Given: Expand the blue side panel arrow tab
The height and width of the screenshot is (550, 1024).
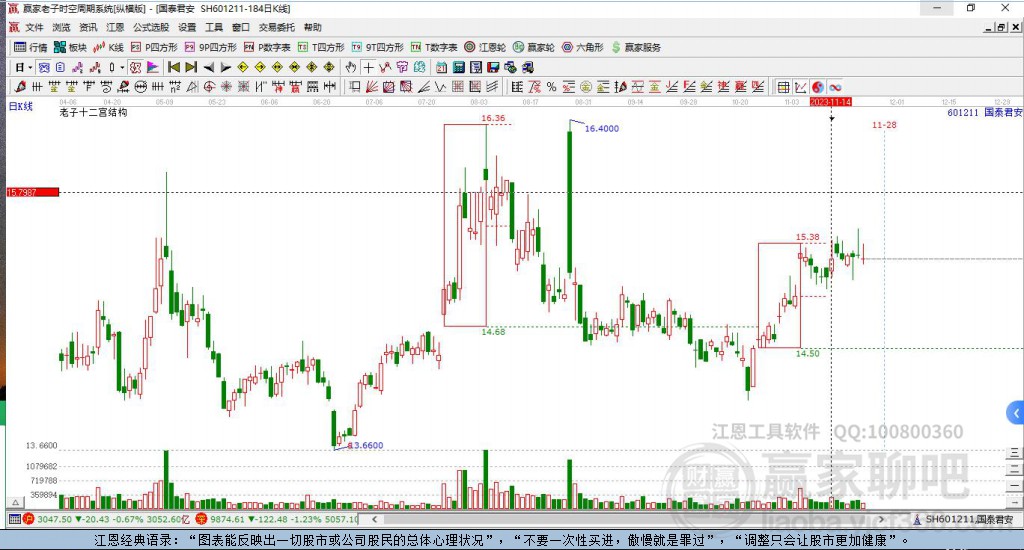Looking at the screenshot, I should pyautogui.click(x=1016, y=413).
